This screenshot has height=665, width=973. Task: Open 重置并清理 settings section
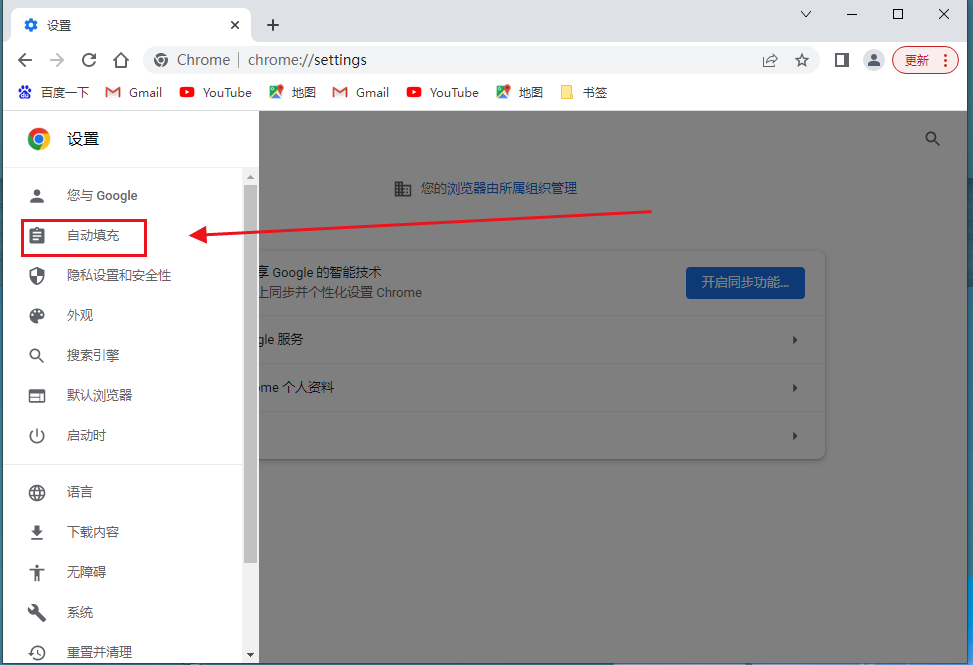(x=123, y=652)
